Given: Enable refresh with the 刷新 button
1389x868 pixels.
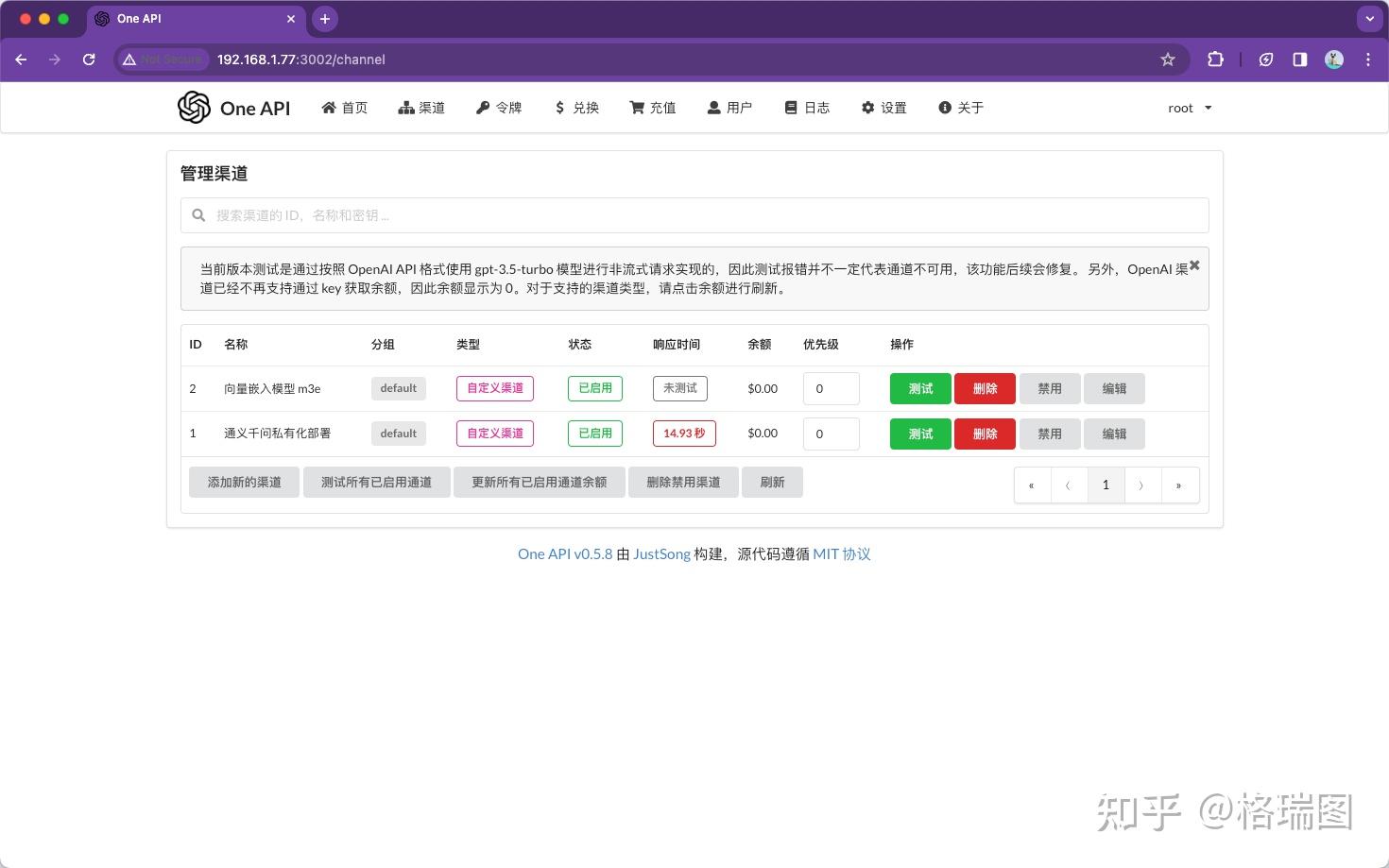Looking at the screenshot, I should coord(772,482).
